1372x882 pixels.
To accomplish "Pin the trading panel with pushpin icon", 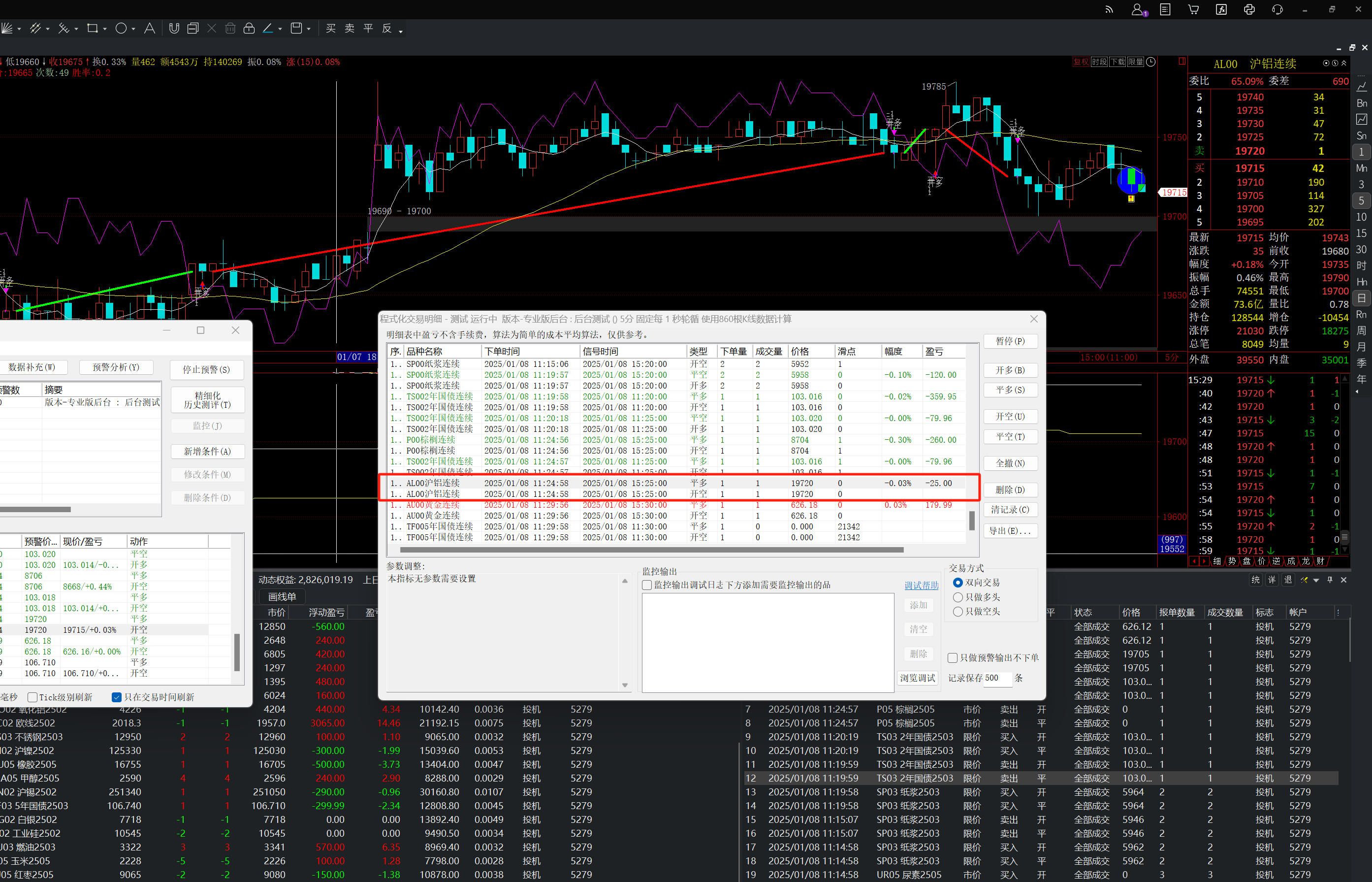I will click(1330, 580).
